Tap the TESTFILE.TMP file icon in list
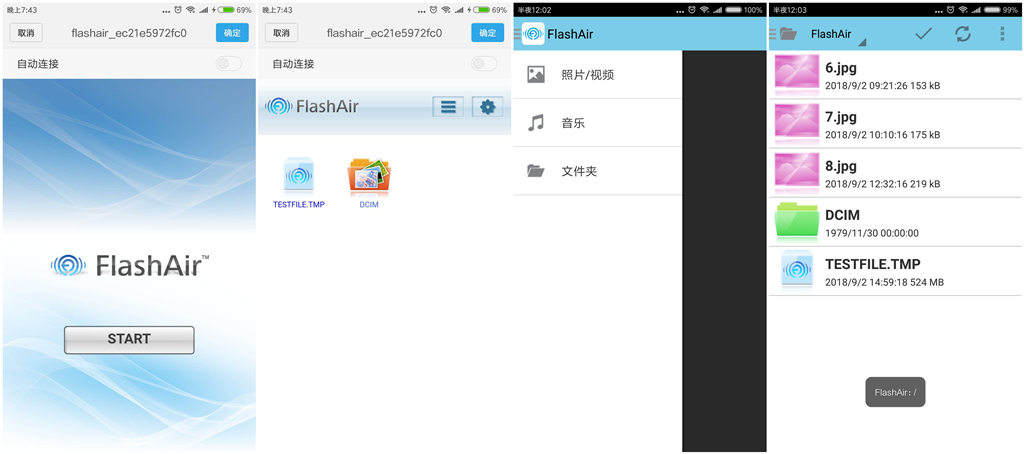Viewport: 1024px width, 454px height. coord(797,270)
